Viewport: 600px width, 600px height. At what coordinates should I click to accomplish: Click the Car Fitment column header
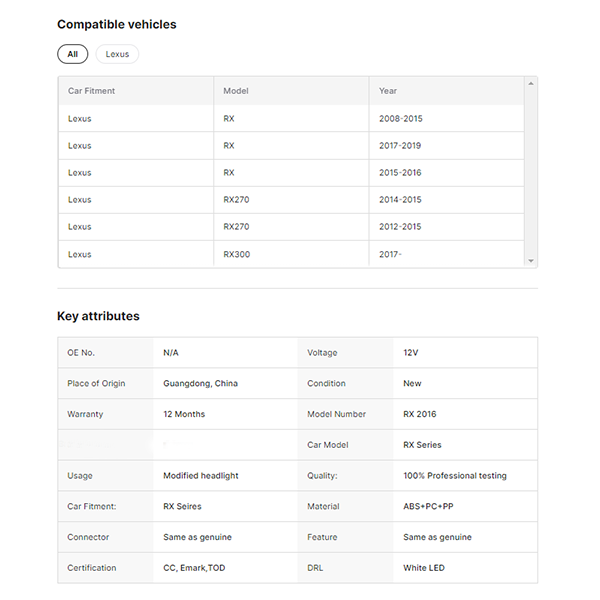click(x=91, y=91)
